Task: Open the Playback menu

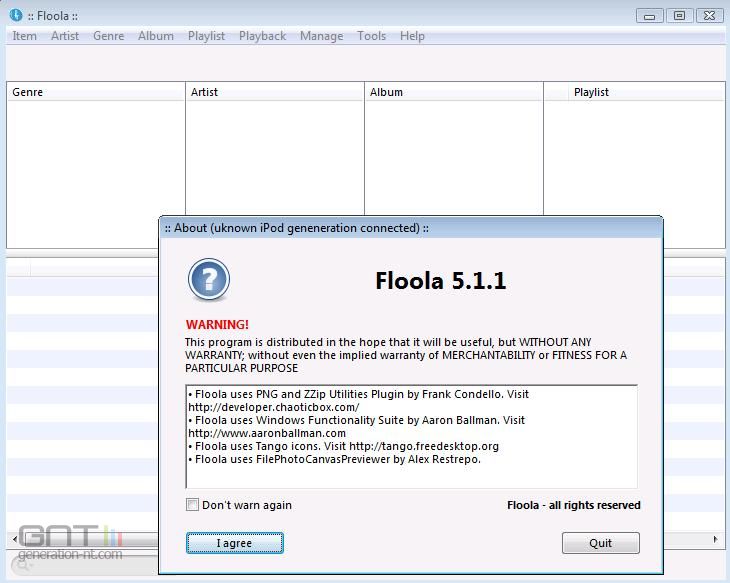Action: [x=262, y=36]
